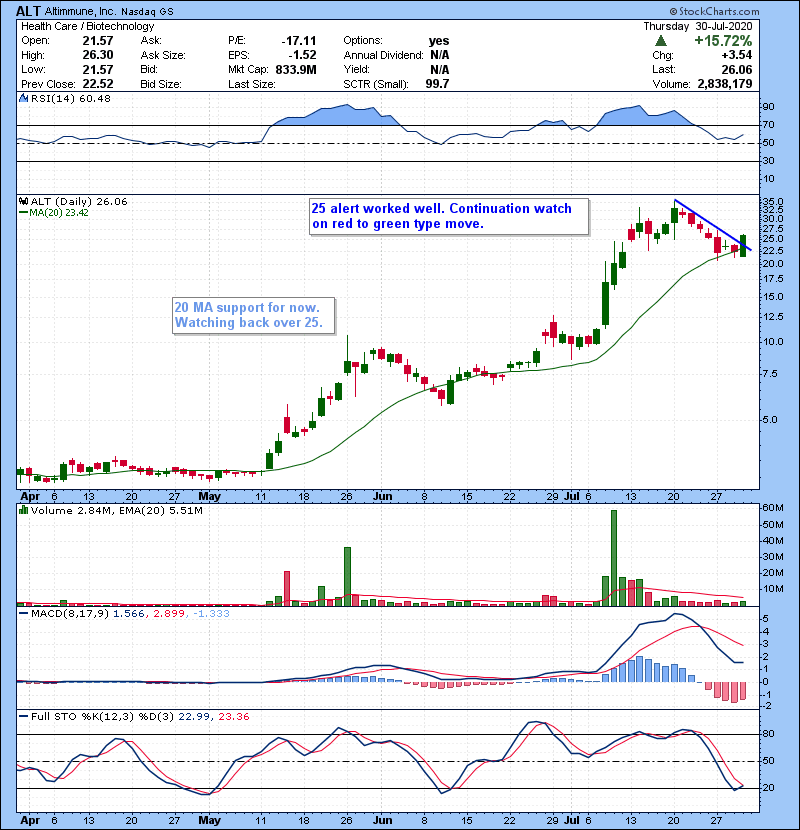Click the MACD(8,17,9) indicator label
The width and height of the screenshot is (800, 830).
point(71,614)
